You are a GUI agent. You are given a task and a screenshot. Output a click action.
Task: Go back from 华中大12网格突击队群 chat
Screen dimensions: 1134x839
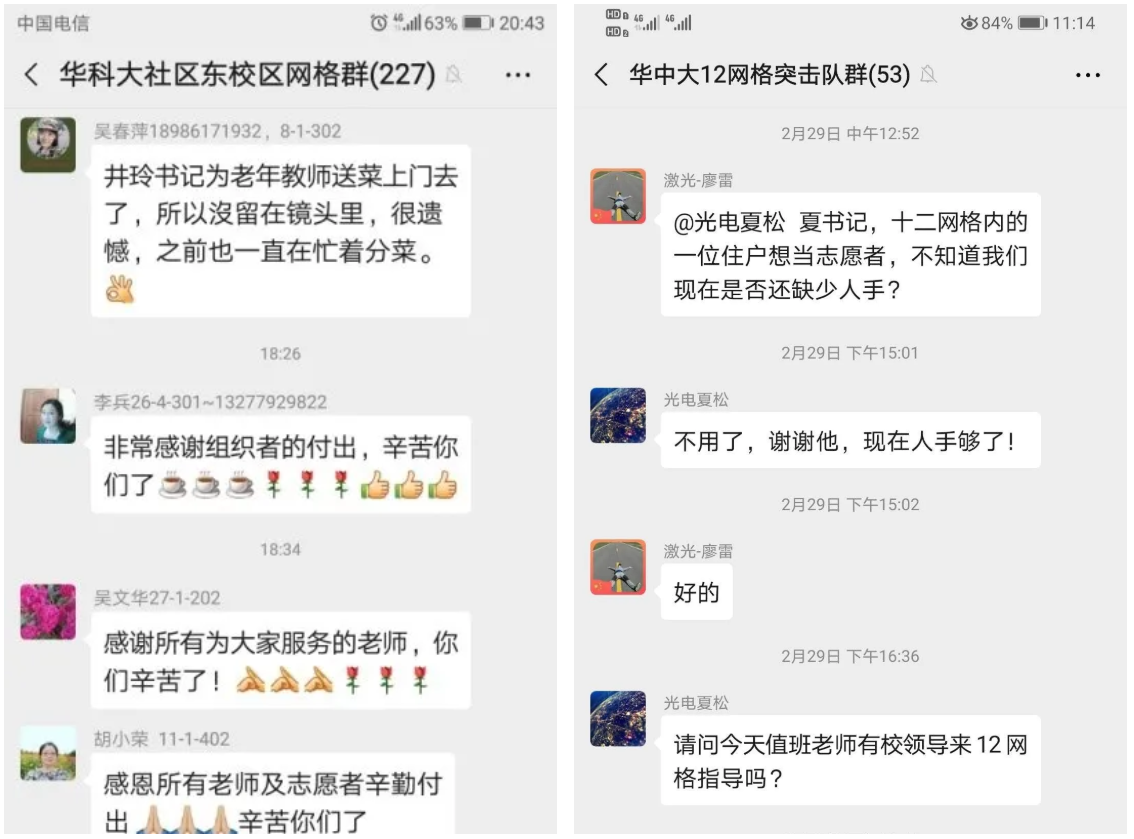(601, 74)
